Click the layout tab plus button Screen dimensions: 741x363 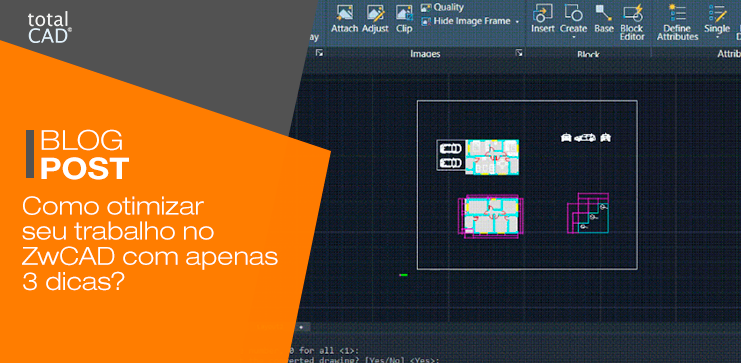click(x=301, y=327)
